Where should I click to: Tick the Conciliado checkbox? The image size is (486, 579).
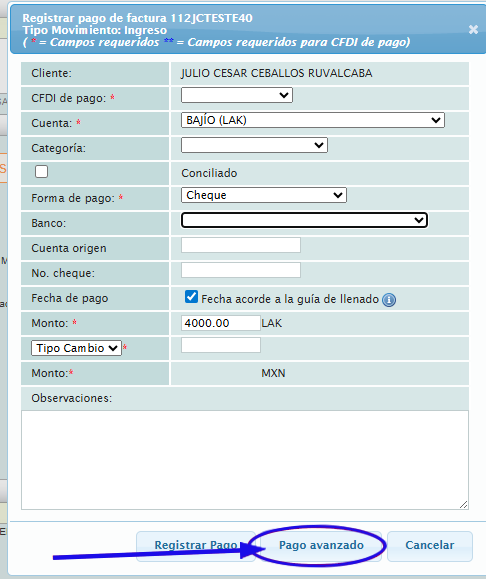41,171
